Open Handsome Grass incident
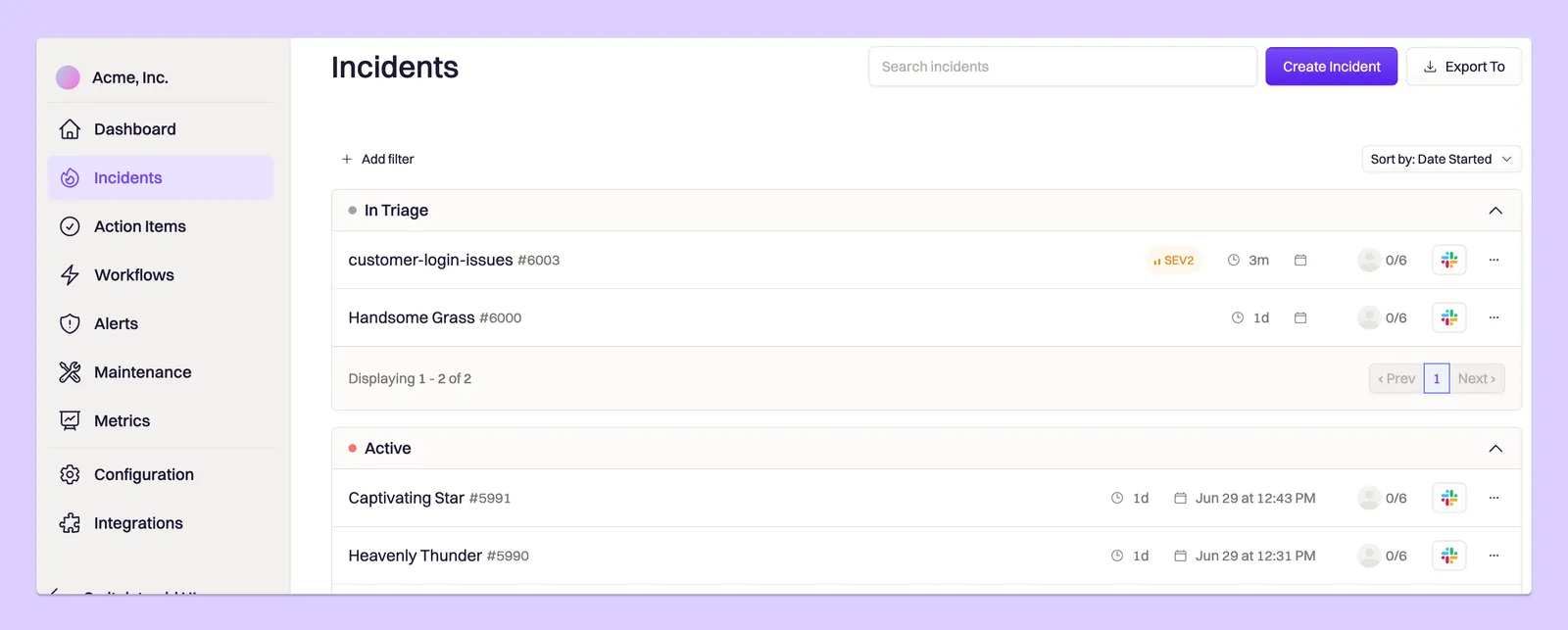The height and width of the screenshot is (630, 1568). click(412, 317)
